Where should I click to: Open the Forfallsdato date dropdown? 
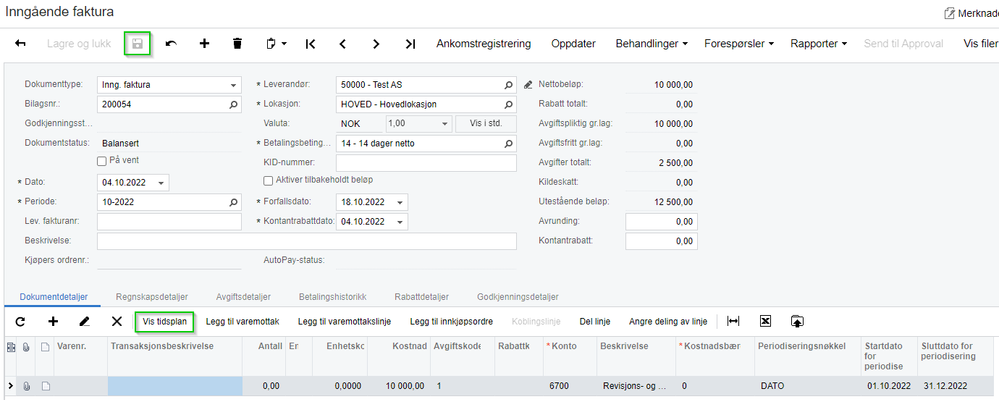point(399,202)
